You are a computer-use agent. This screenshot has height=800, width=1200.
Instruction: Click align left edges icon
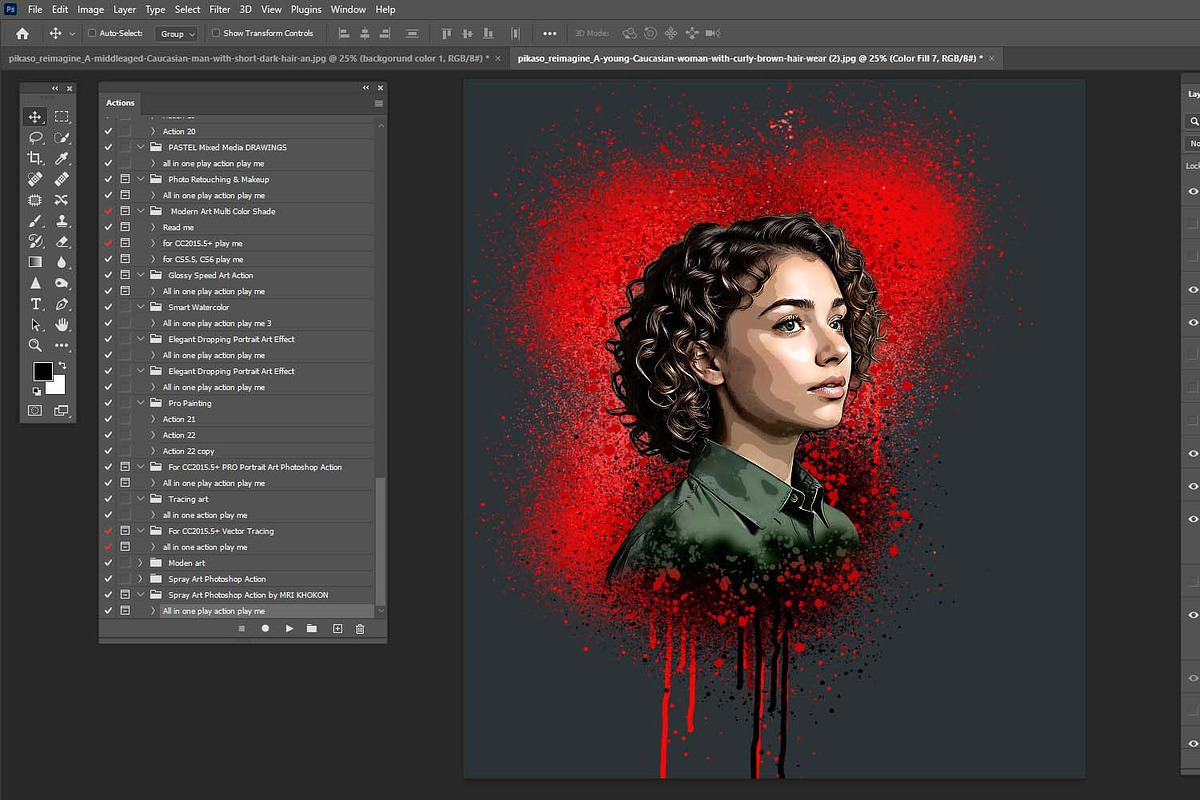coord(345,33)
